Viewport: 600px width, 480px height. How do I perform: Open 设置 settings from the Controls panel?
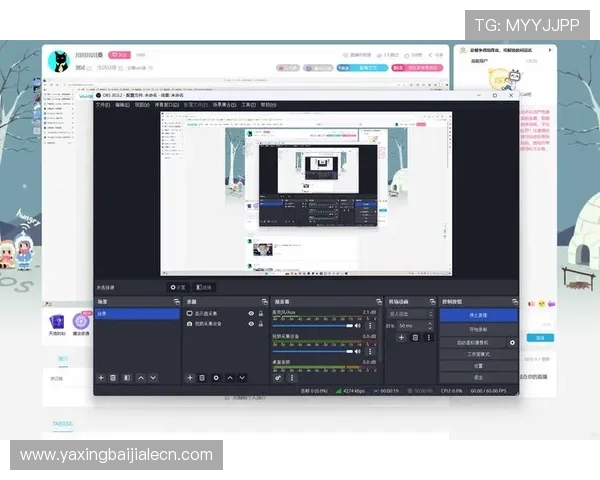click(478, 366)
